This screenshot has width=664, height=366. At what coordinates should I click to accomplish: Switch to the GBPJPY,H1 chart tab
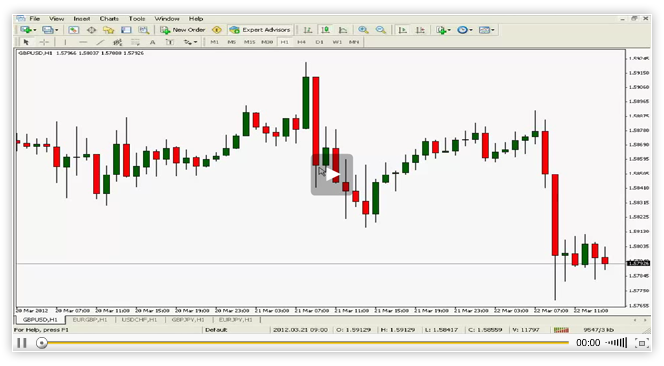coord(188,320)
